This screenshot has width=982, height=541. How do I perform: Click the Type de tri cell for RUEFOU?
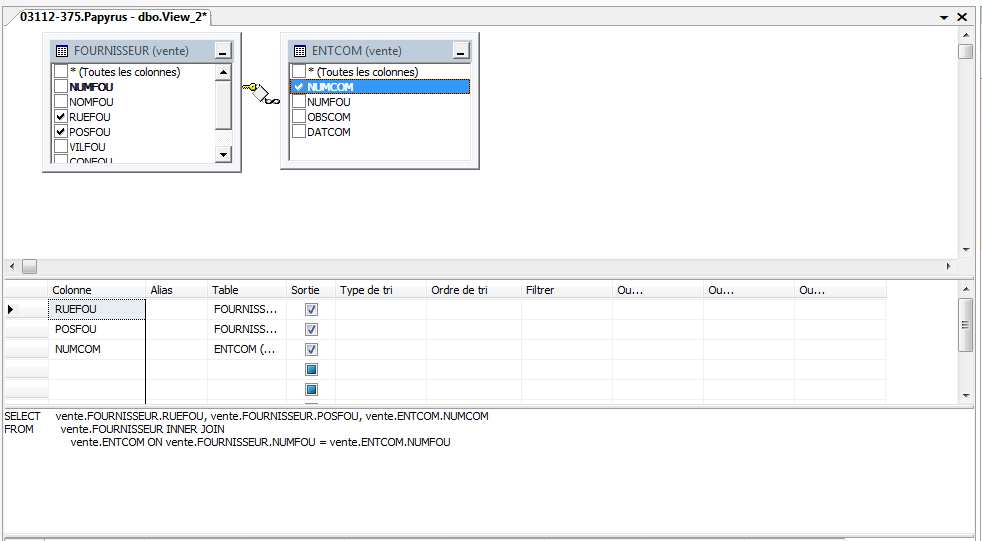(380, 309)
